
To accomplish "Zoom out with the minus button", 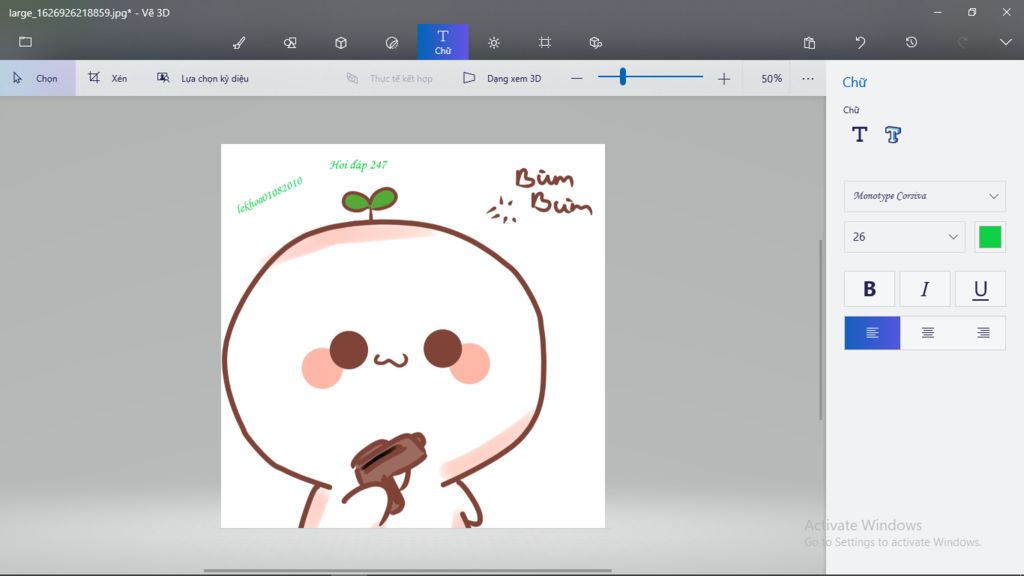I will click(576, 78).
